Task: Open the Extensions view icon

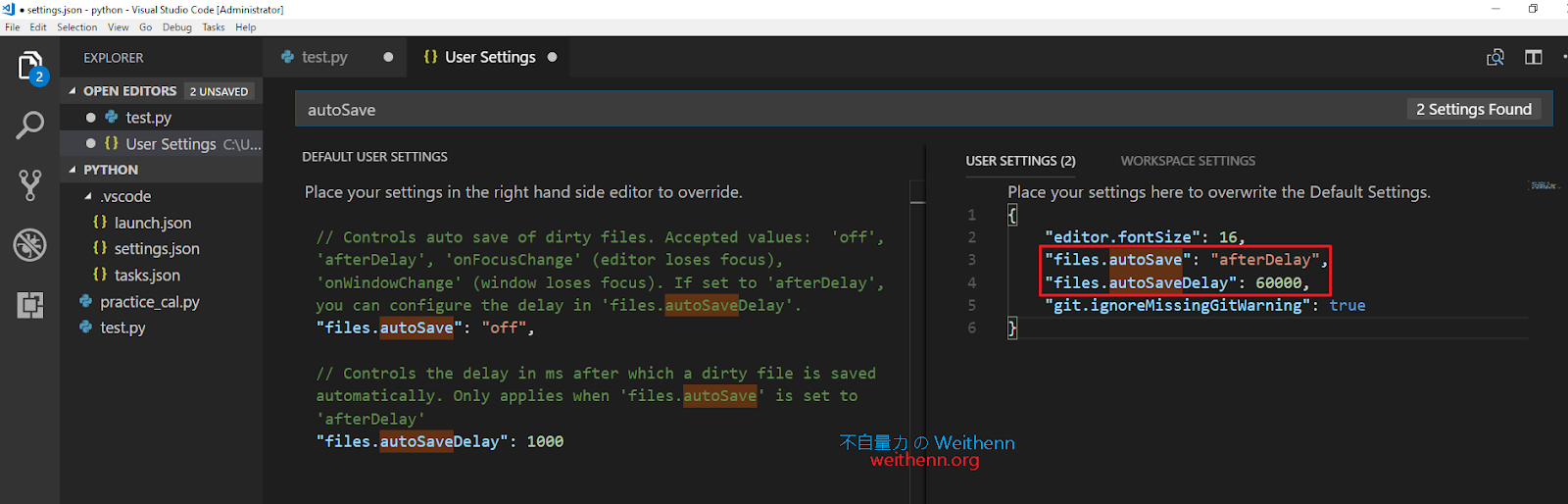Action: pos(29,305)
